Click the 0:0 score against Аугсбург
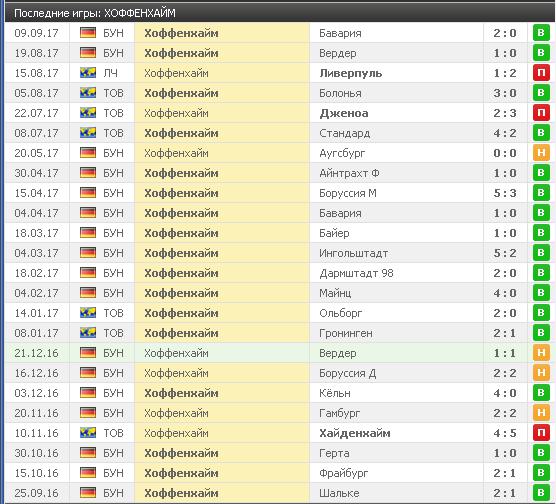This screenshot has width=556, height=504. point(505,153)
